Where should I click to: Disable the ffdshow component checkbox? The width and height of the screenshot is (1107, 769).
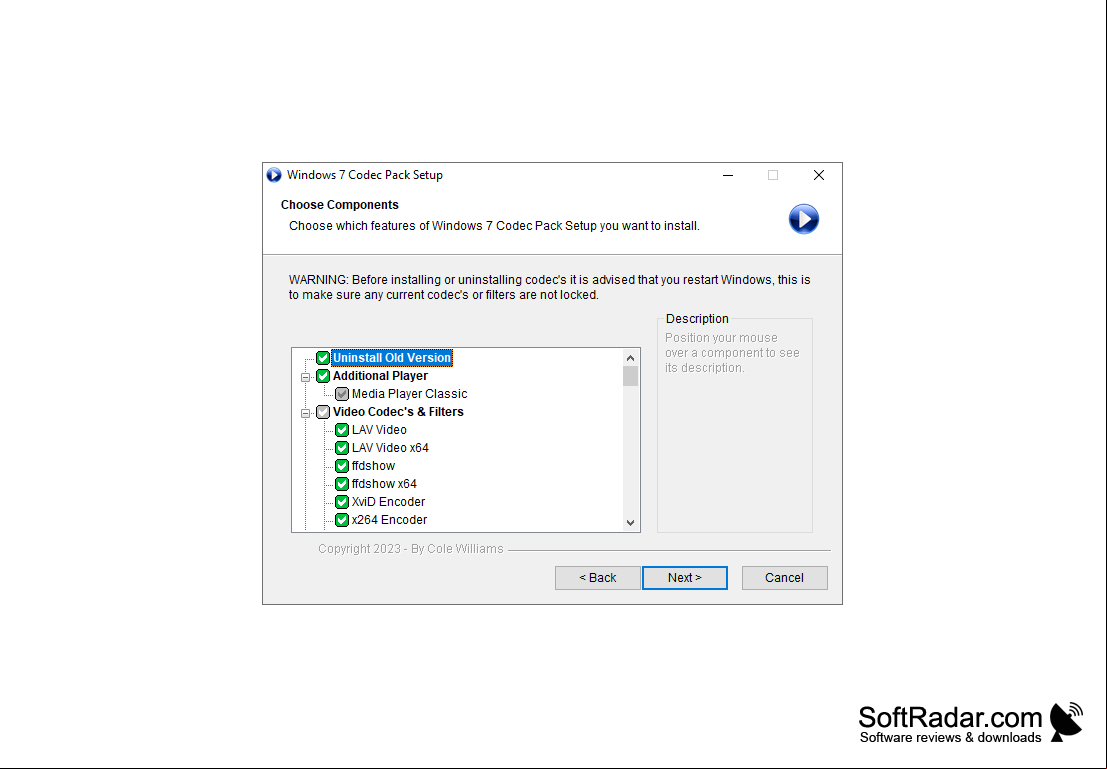342,466
